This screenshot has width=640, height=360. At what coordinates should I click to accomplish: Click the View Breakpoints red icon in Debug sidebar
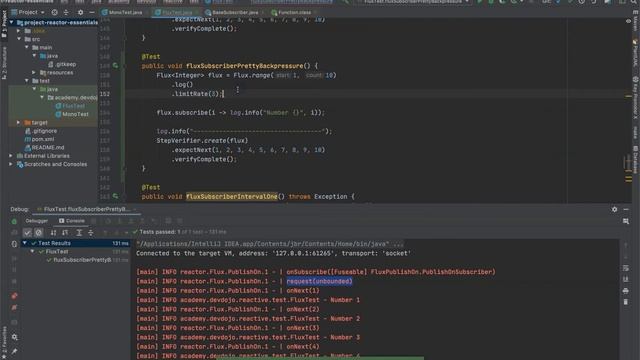tap(14, 296)
